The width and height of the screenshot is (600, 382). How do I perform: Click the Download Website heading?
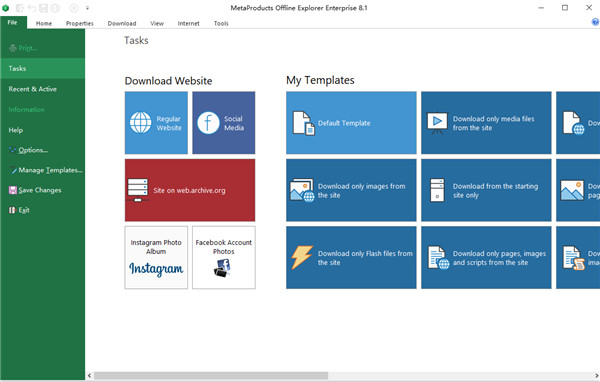[x=168, y=81]
